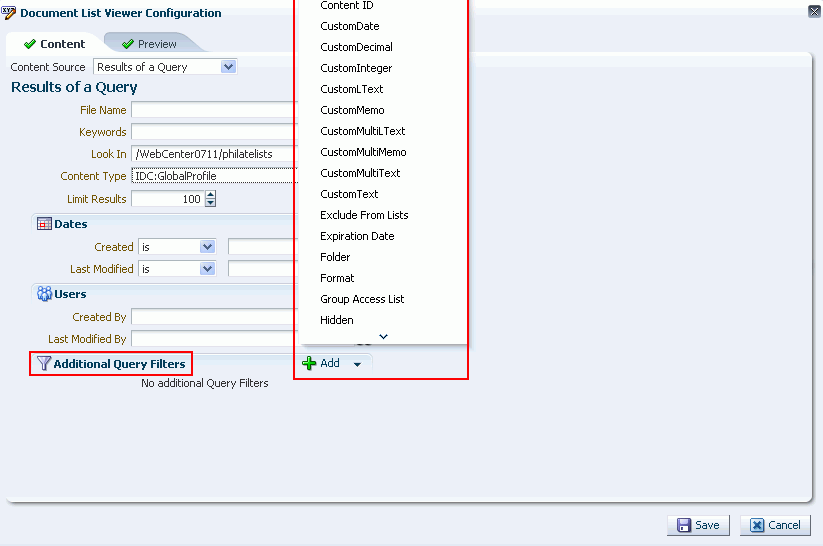
Task: Click the Users group icon
Action: click(x=44, y=294)
